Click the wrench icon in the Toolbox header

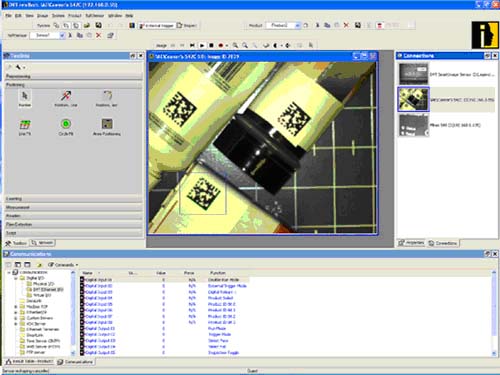click(x=19, y=67)
